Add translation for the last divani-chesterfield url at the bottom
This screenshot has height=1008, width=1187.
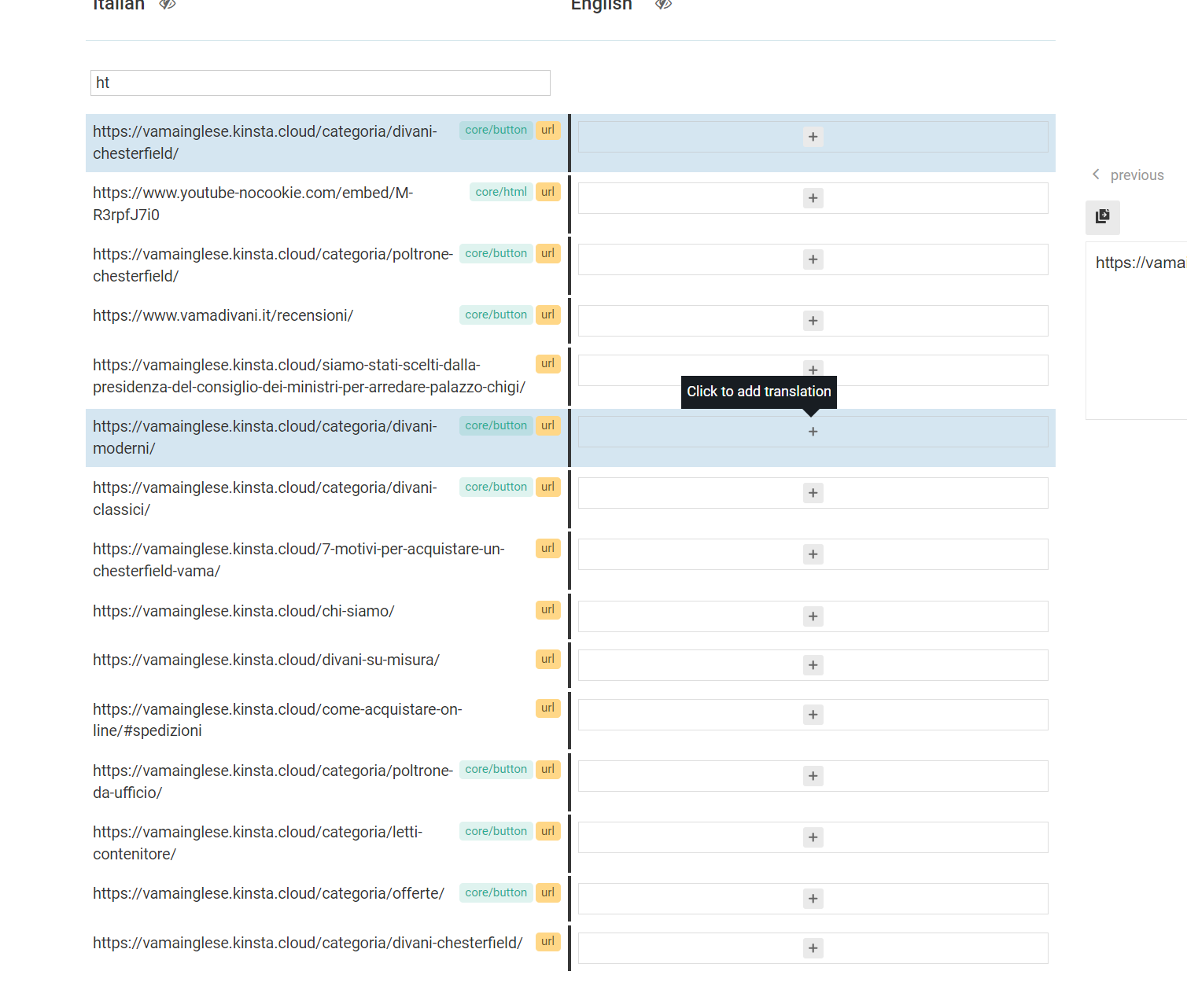813,948
